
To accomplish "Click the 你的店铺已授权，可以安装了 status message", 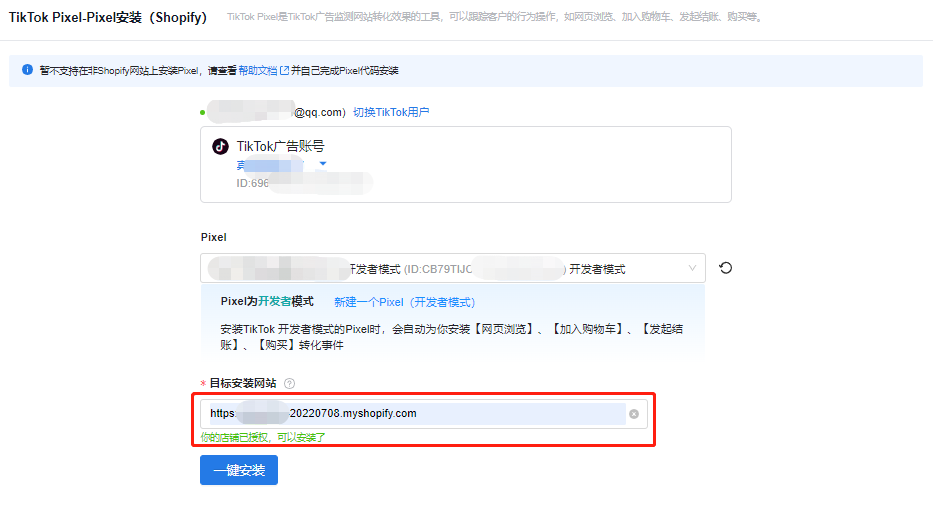I will (x=262, y=438).
